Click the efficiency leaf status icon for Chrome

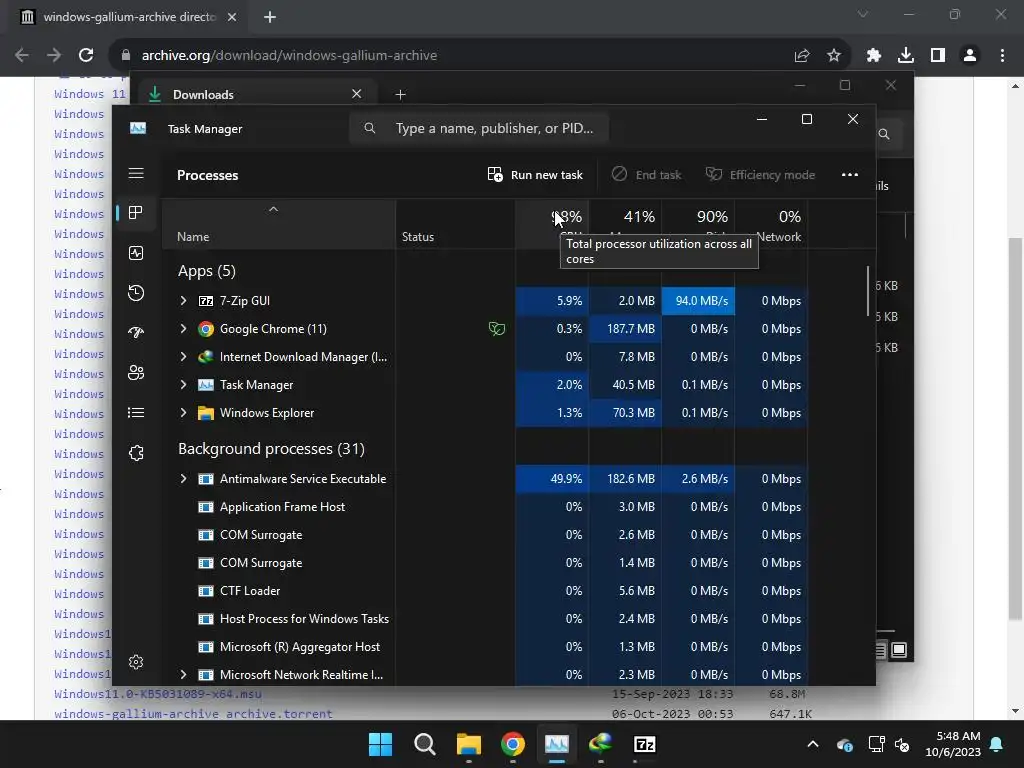tap(497, 328)
